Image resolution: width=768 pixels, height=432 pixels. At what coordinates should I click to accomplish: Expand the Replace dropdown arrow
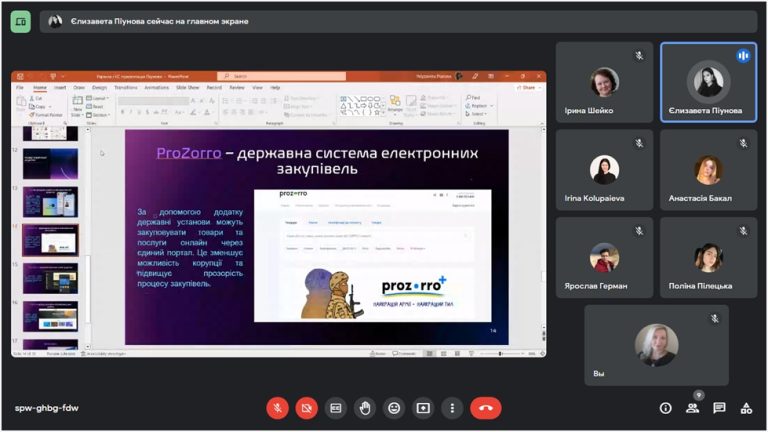pos(491,106)
